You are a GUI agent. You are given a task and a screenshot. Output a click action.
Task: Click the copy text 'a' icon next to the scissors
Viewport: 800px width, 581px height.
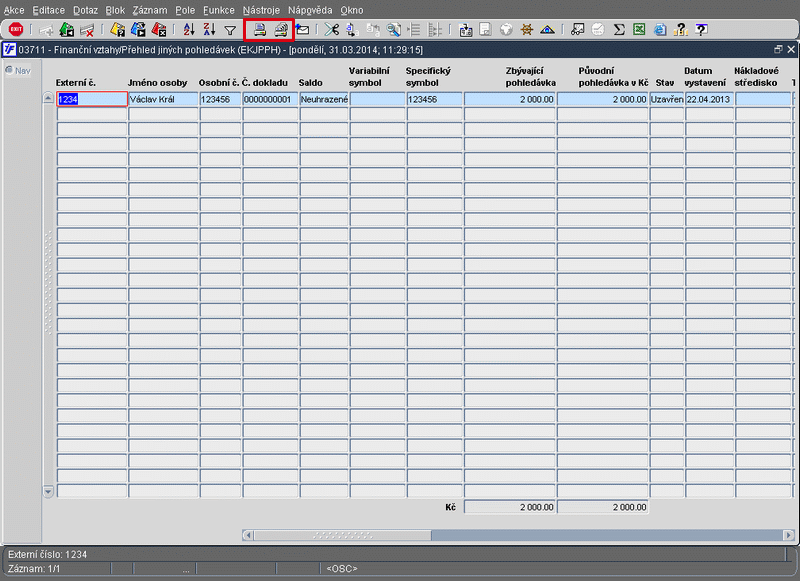[352, 30]
